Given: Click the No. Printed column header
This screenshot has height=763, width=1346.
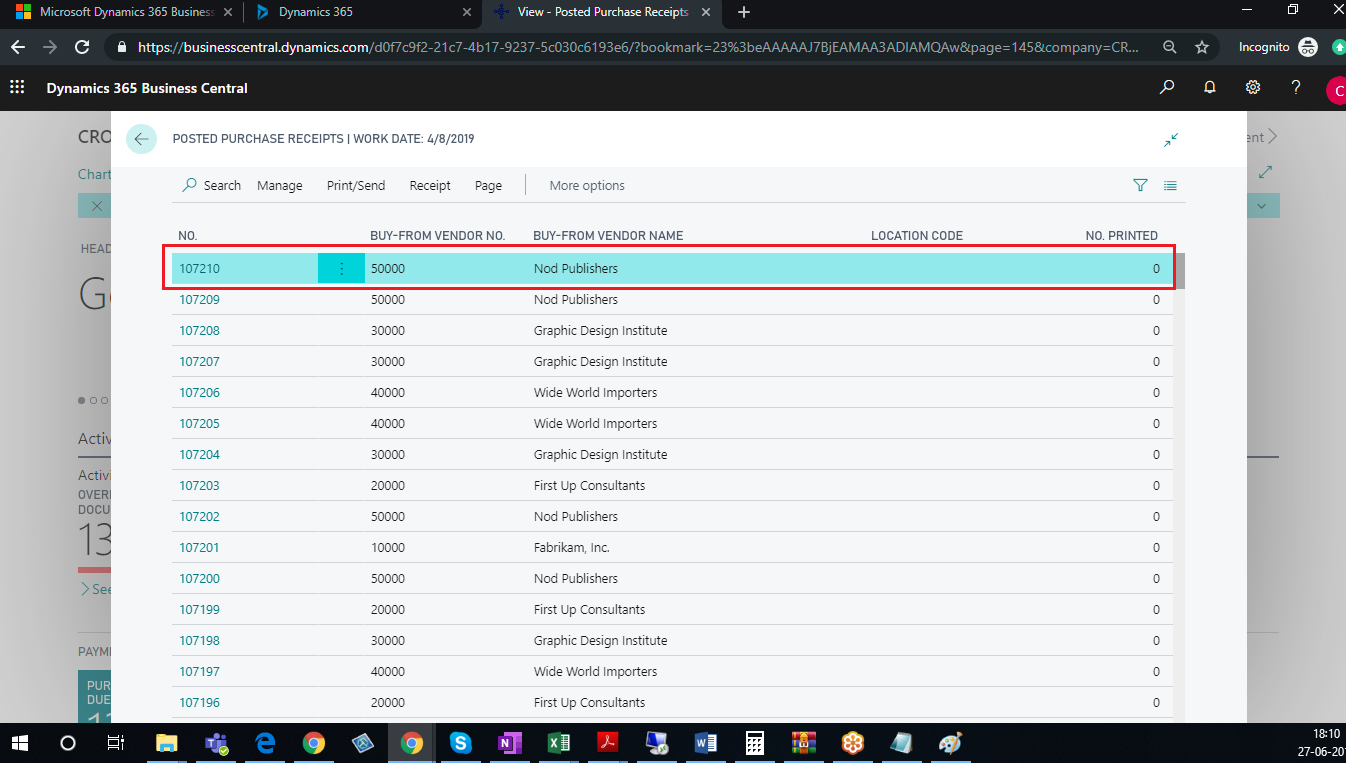Looking at the screenshot, I should [1122, 236].
